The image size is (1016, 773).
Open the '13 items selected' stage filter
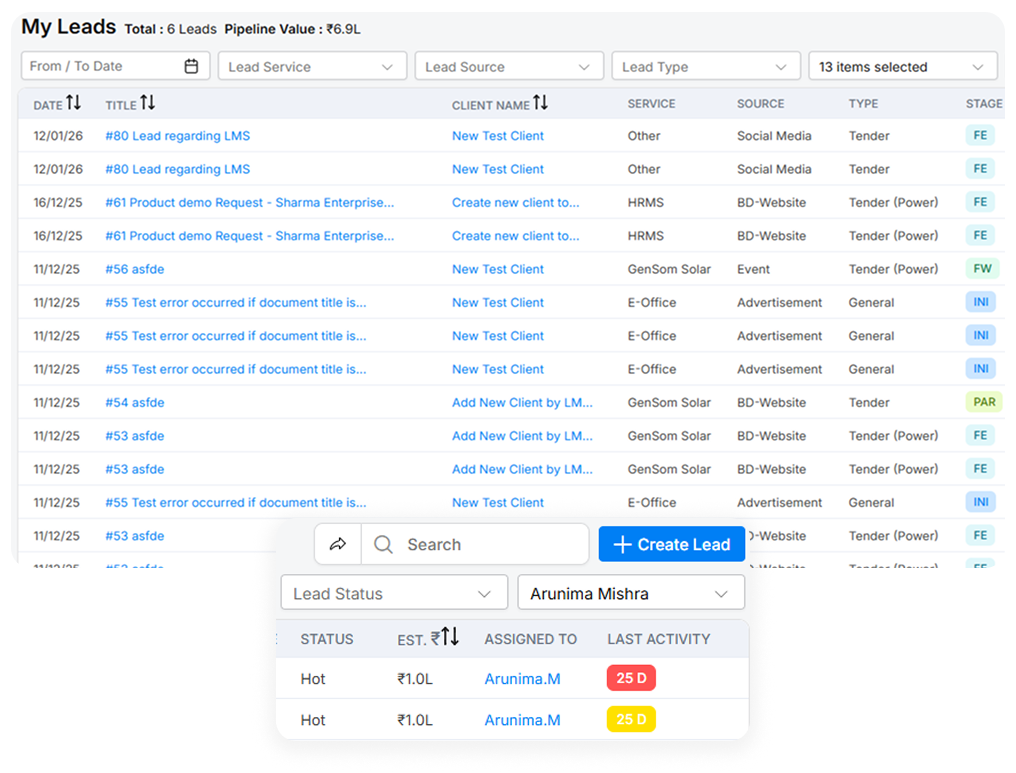(x=902, y=65)
